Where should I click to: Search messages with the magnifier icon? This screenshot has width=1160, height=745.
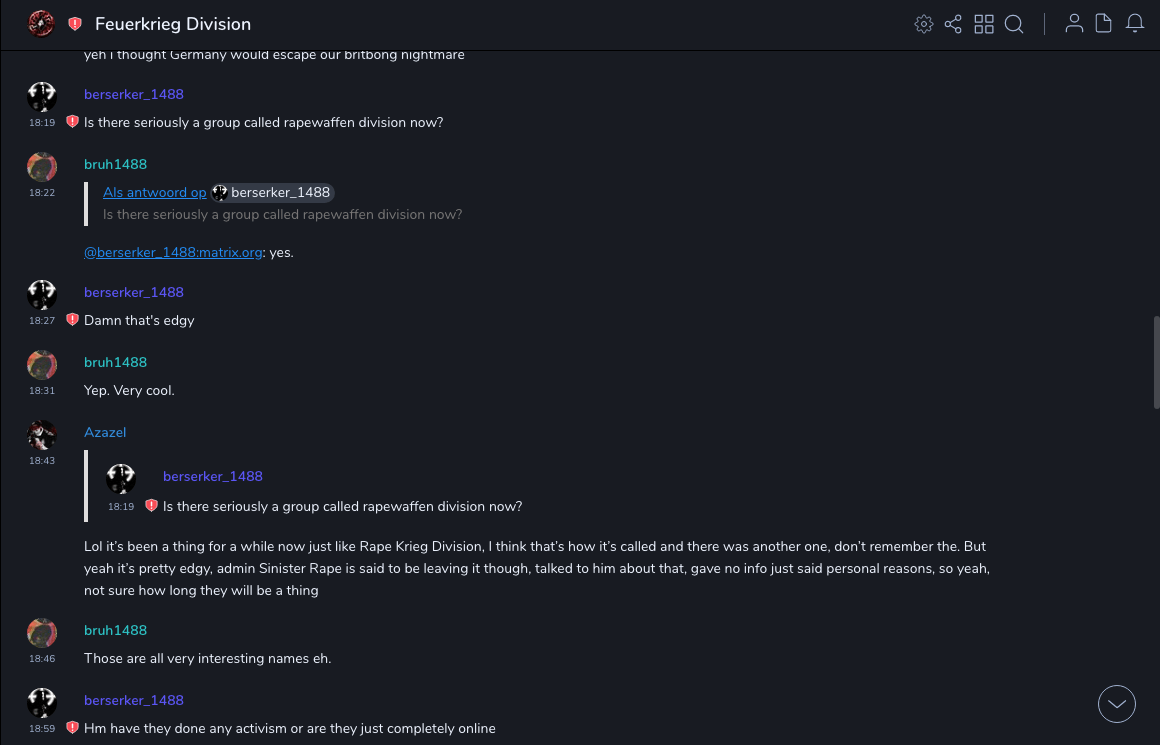pyautogui.click(x=1014, y=24)
